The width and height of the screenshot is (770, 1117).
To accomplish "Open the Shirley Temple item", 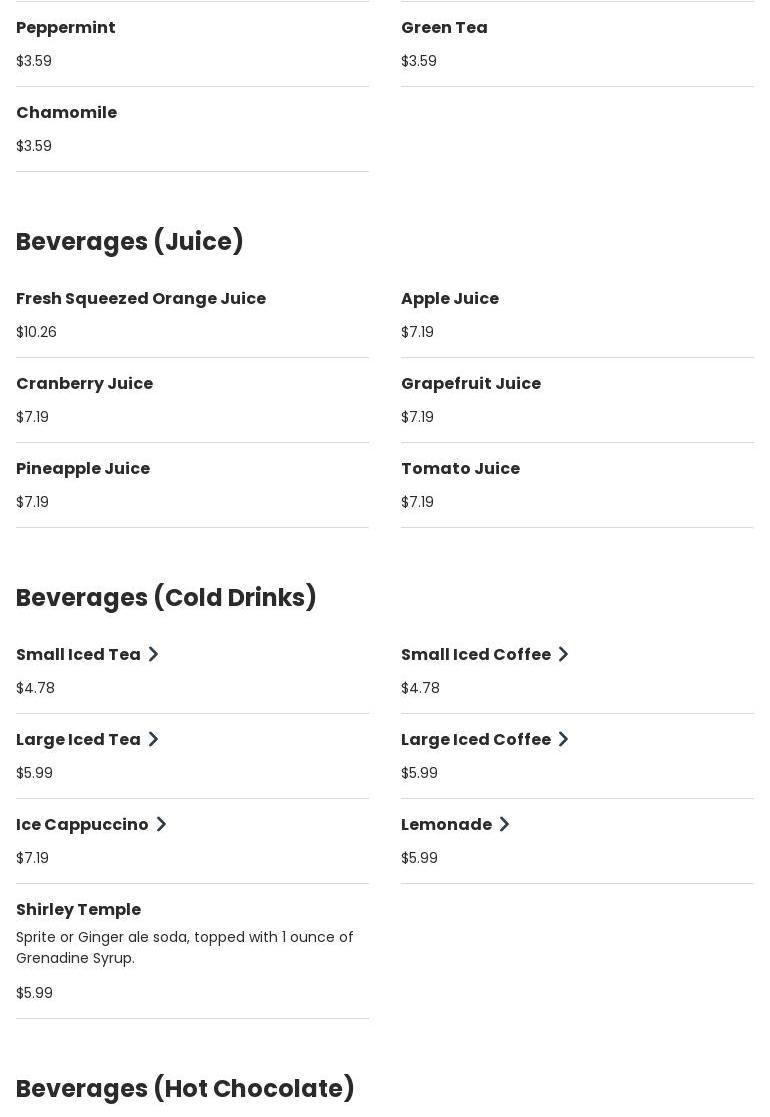I will tap(78, 909).
